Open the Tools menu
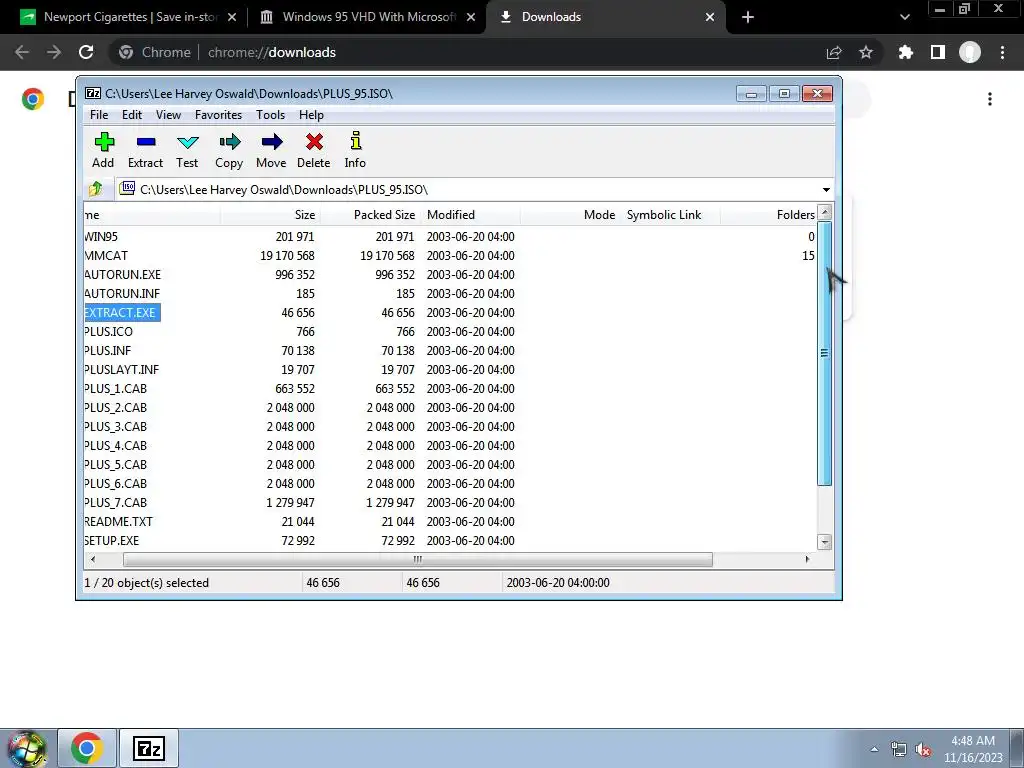Viewport: 1024px width, 768px height. (270, 115)
